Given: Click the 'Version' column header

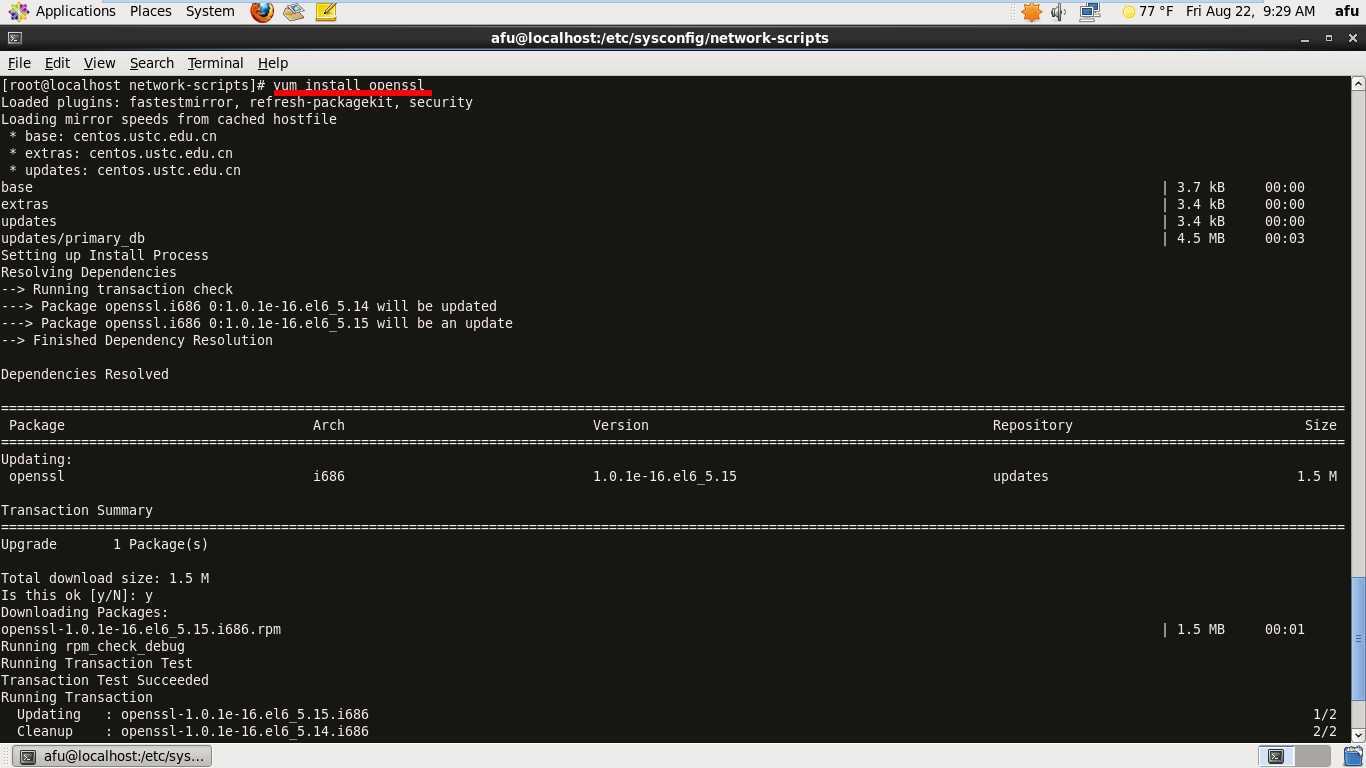Looking at the screenshot, I should (621, 425).
